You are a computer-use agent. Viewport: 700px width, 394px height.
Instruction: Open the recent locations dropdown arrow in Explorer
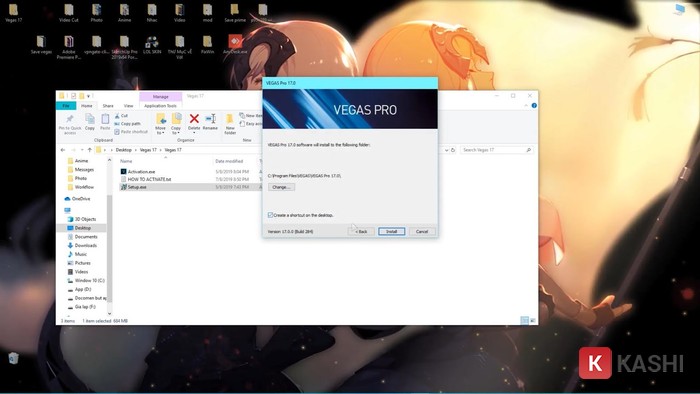pyautogui.click(x=82, y=150)
